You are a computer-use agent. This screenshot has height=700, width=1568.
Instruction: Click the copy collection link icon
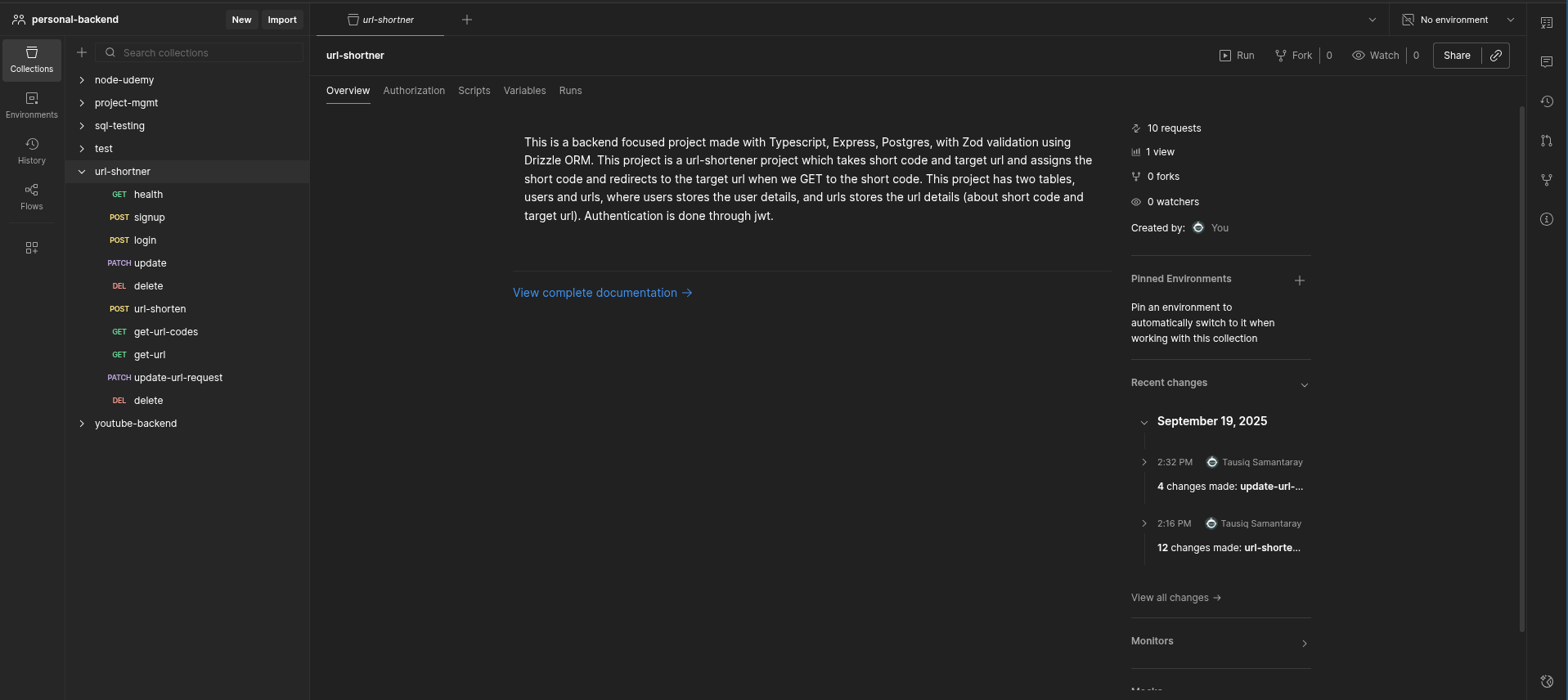point(1496,56)
